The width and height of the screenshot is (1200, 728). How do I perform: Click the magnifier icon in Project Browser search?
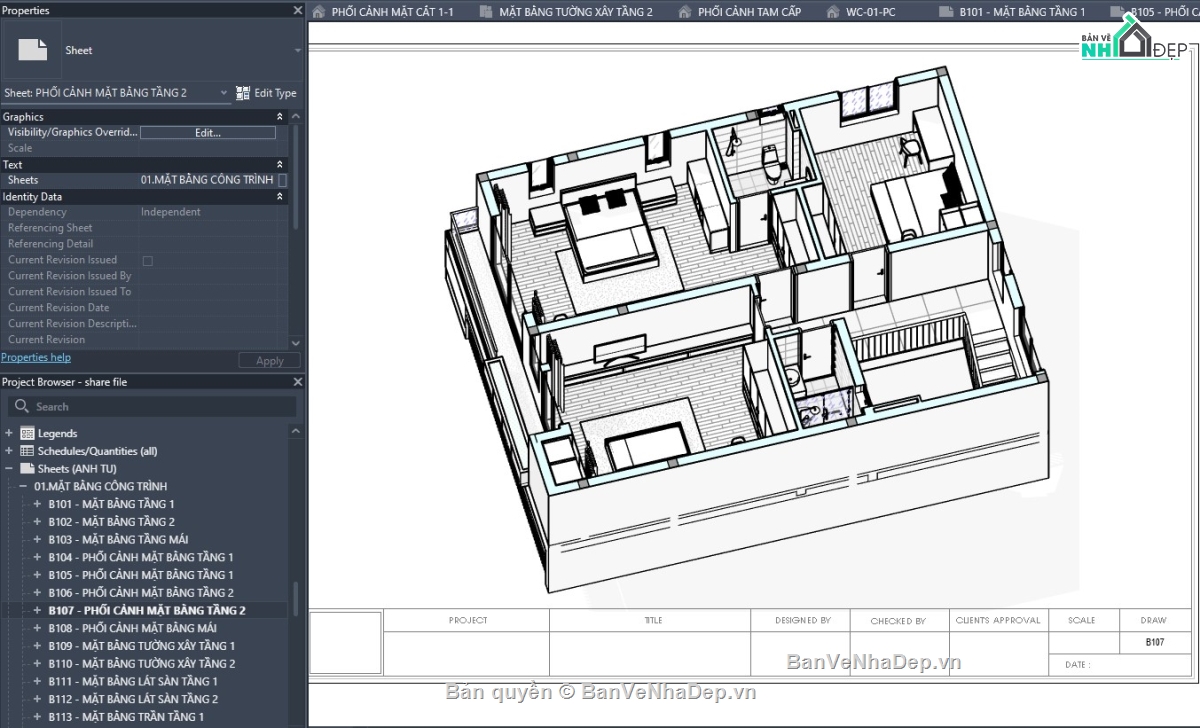coord(22,407)
